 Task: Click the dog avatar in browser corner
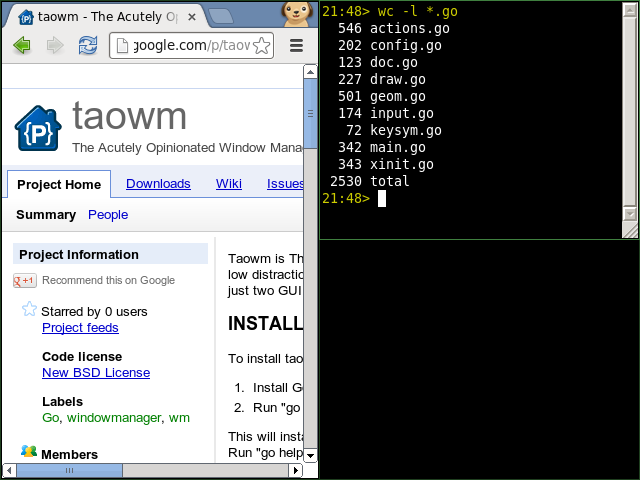point(296,13)
